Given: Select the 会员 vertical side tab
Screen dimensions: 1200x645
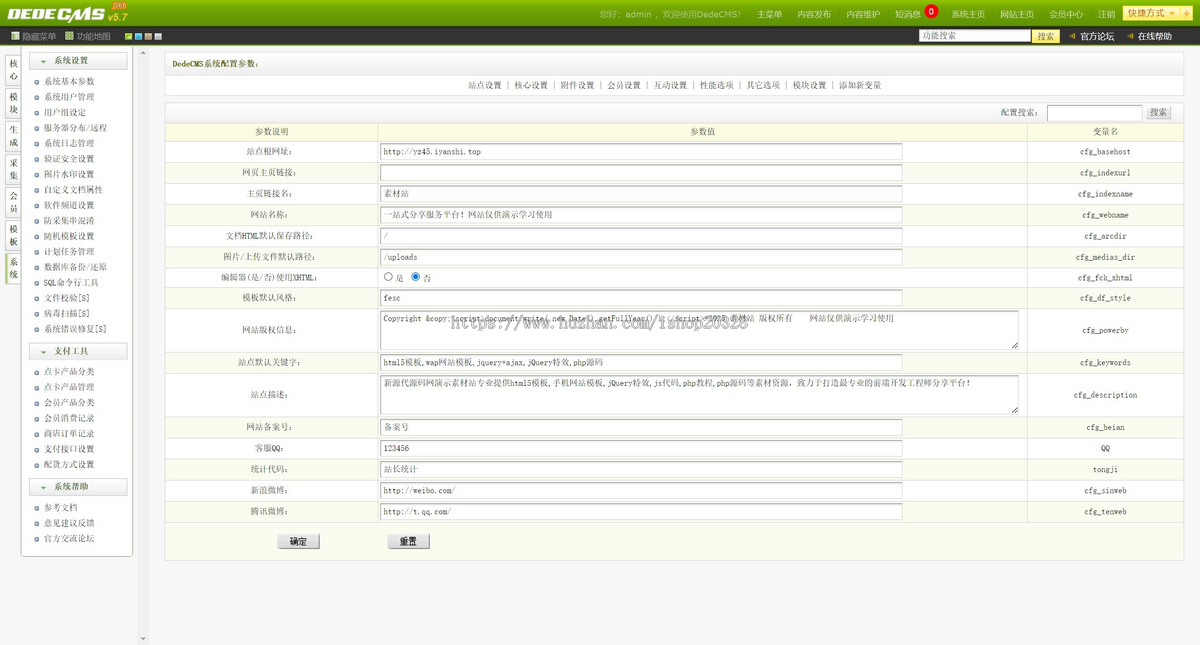Looking at the screenshot, I should tap(13, 201).
